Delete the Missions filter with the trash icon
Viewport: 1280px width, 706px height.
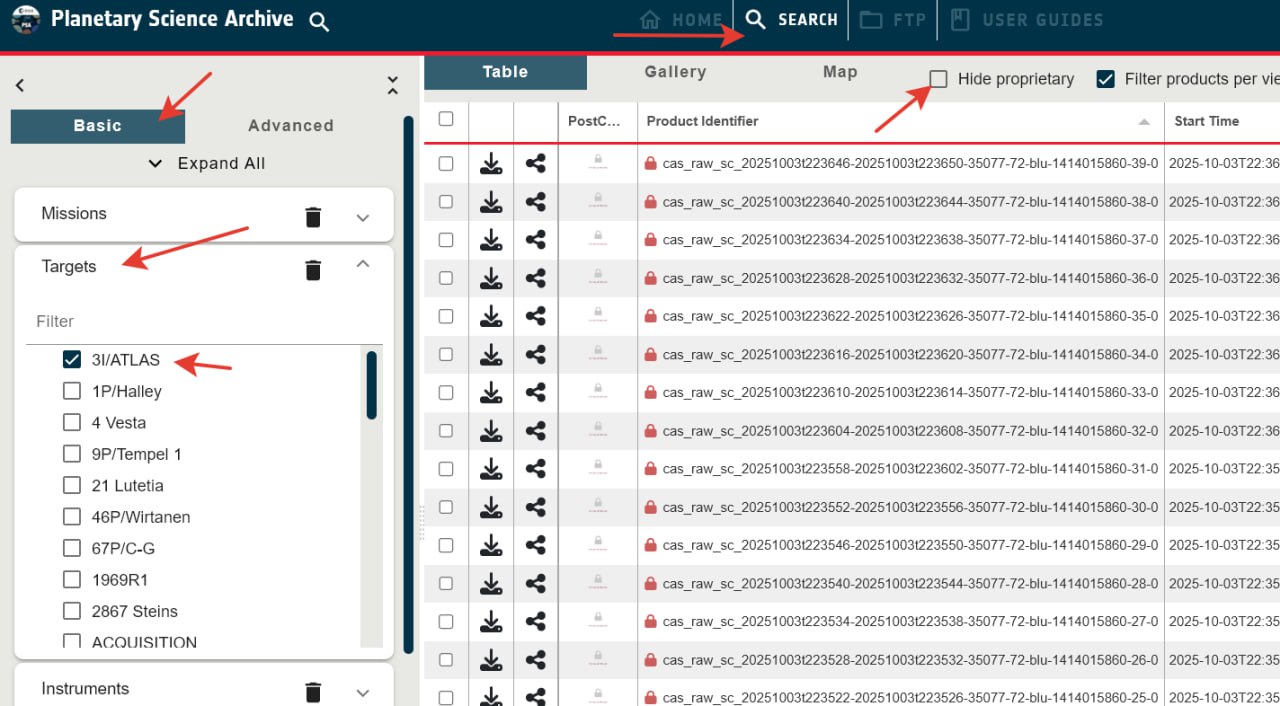point(313,217)
